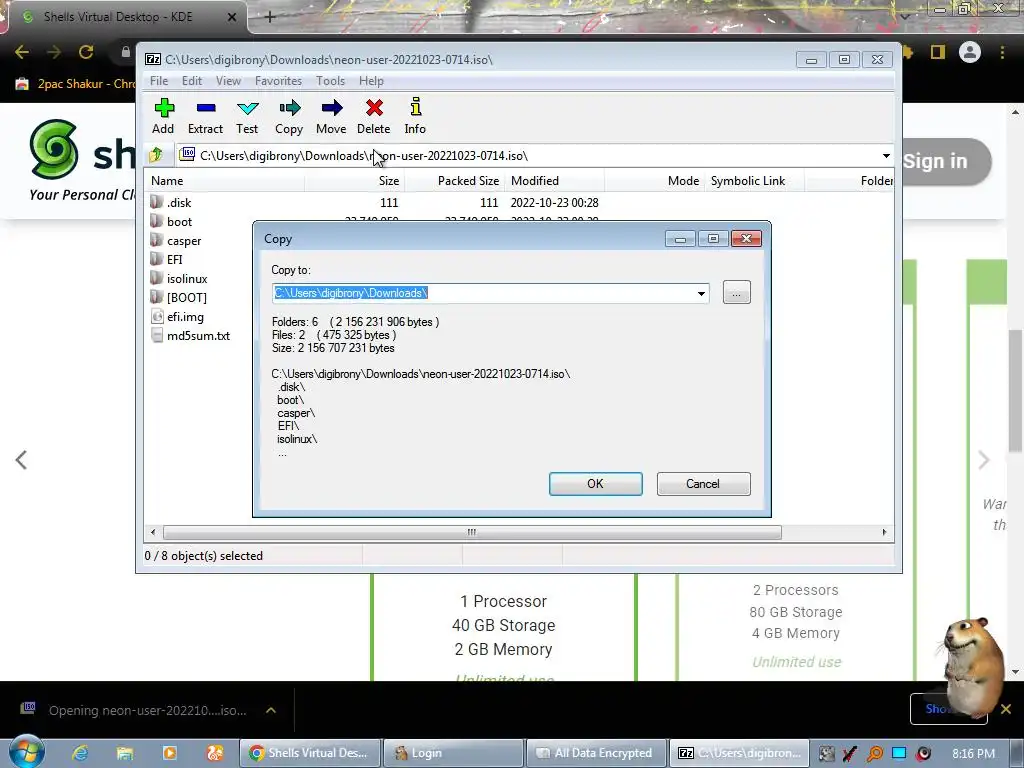Open the Chrome profile avatar icon
This screenshot has width=1024, height=768.
[970, 52]
